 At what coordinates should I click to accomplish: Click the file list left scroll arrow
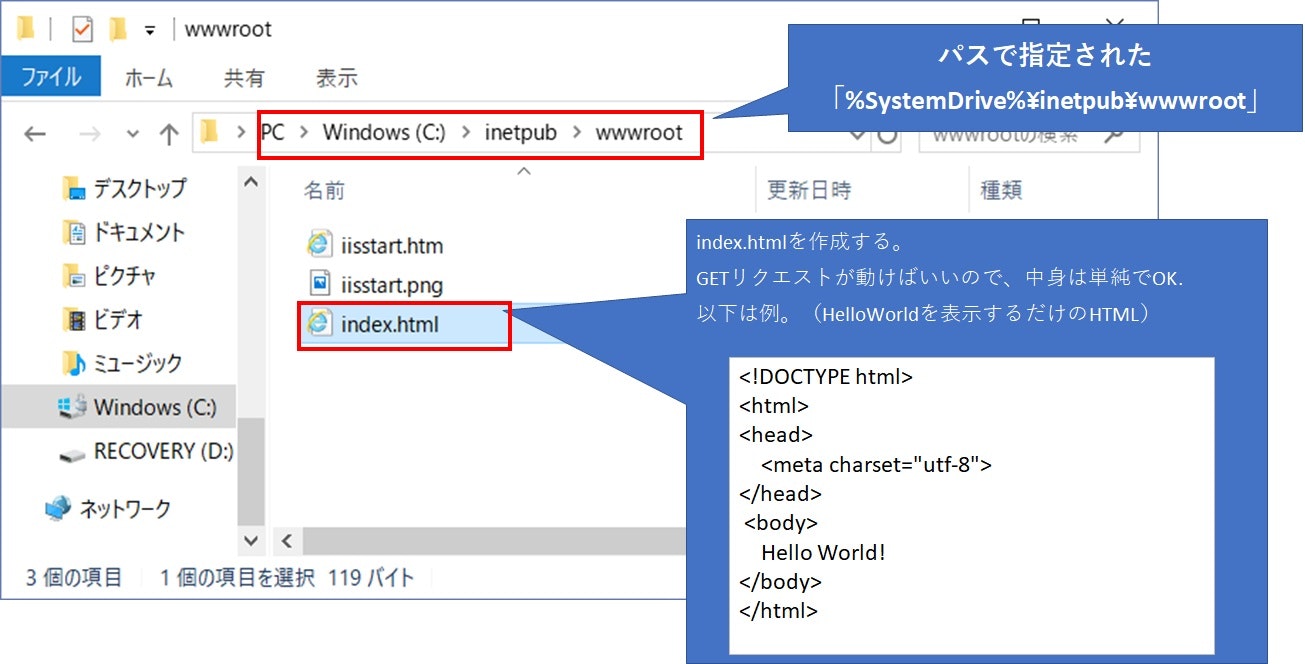click(285, 541)
